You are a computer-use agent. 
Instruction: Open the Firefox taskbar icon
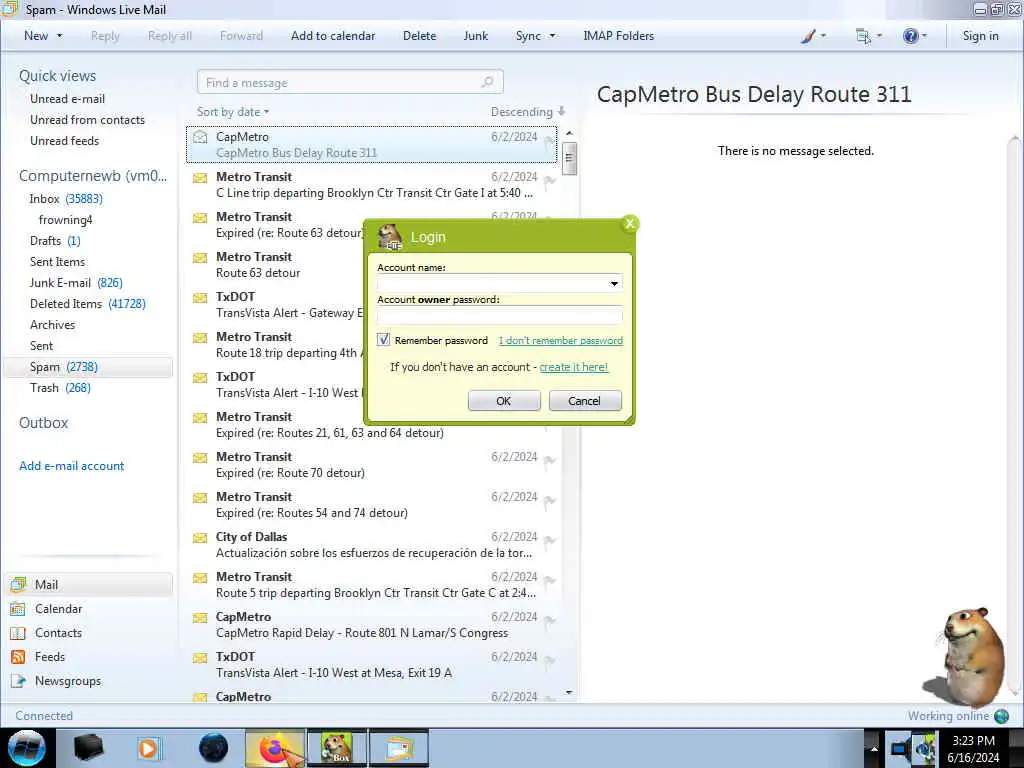[x=276, y=748]
